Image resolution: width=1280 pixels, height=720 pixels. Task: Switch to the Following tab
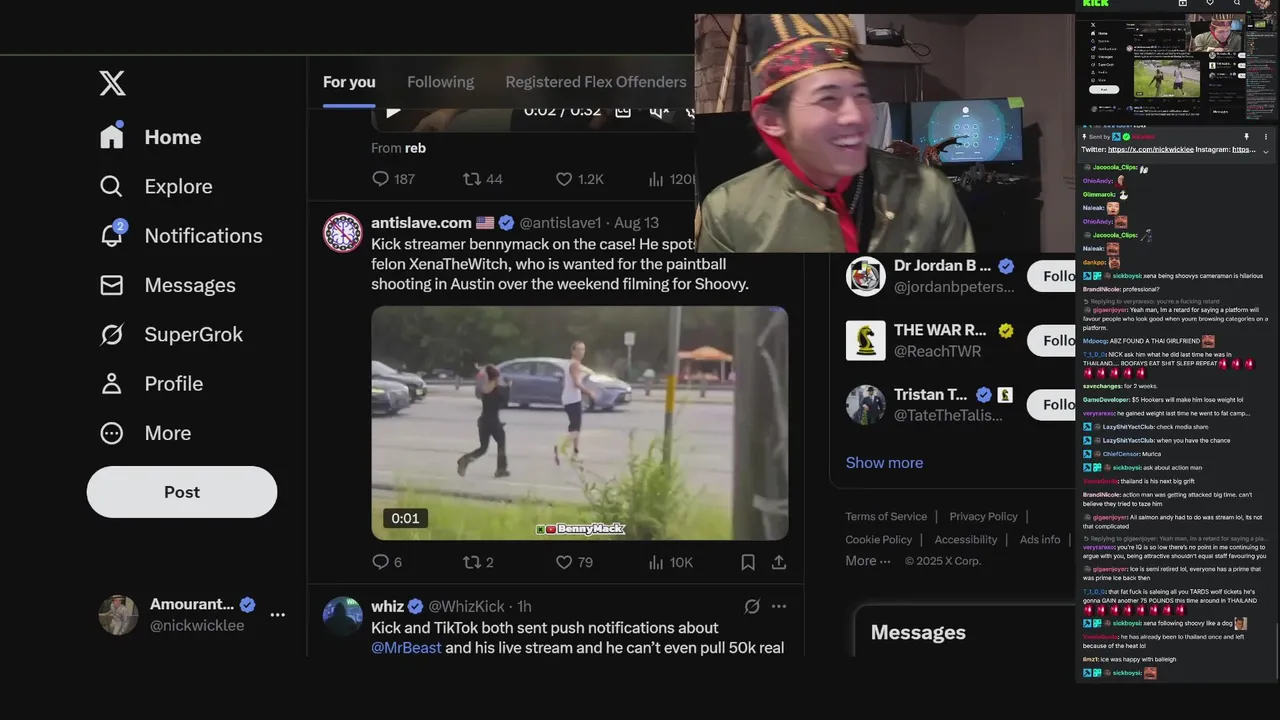pos(440,82)
